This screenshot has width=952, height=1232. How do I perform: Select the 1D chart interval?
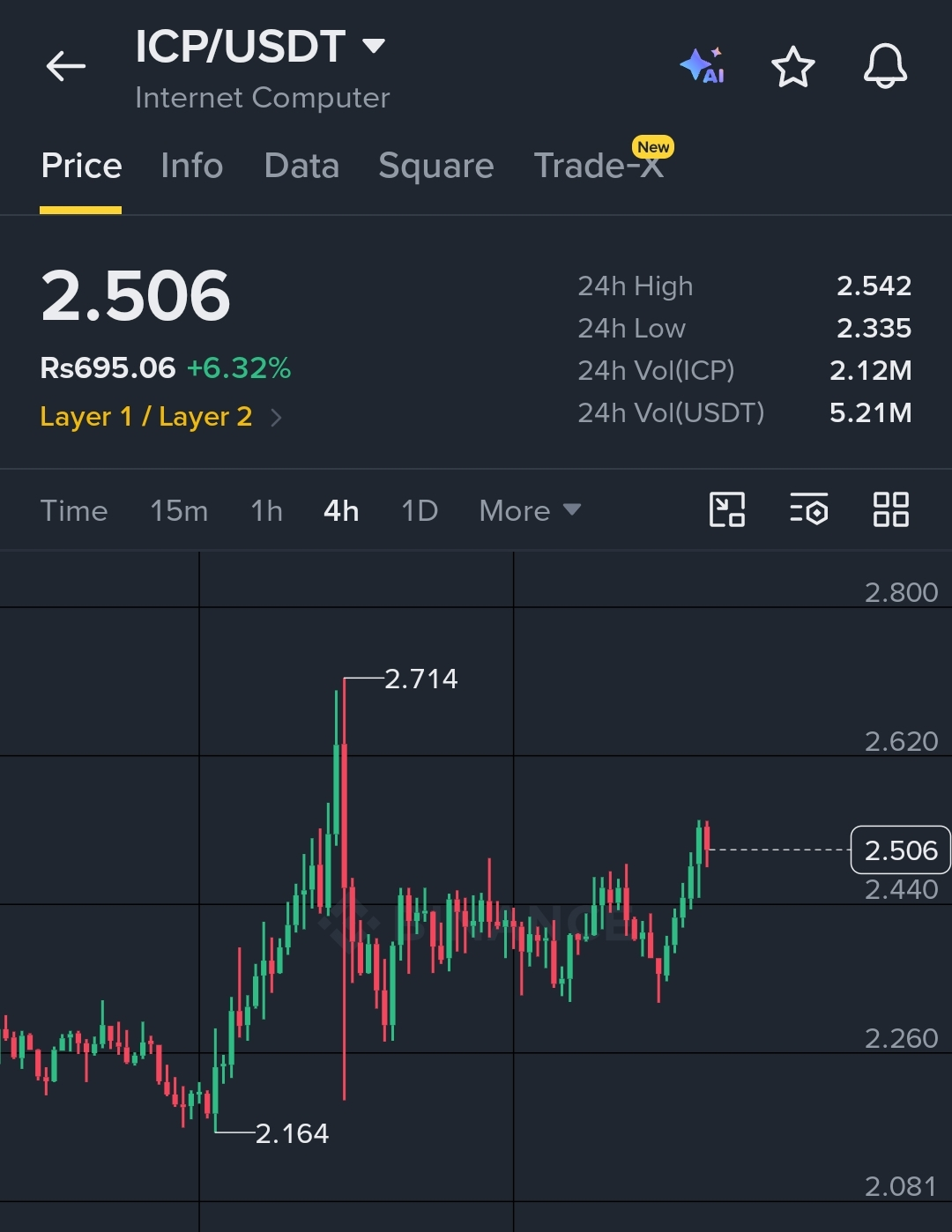pos(420,510)
